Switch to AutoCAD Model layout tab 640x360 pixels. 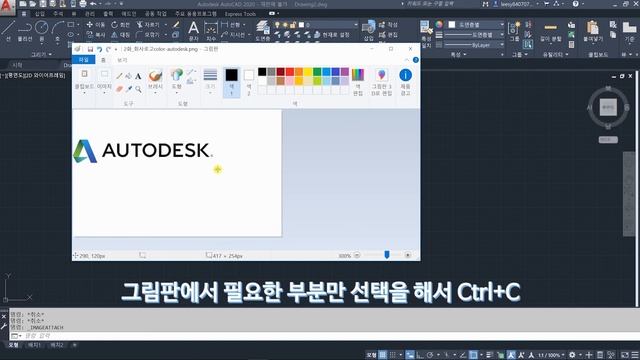(13, 345)
